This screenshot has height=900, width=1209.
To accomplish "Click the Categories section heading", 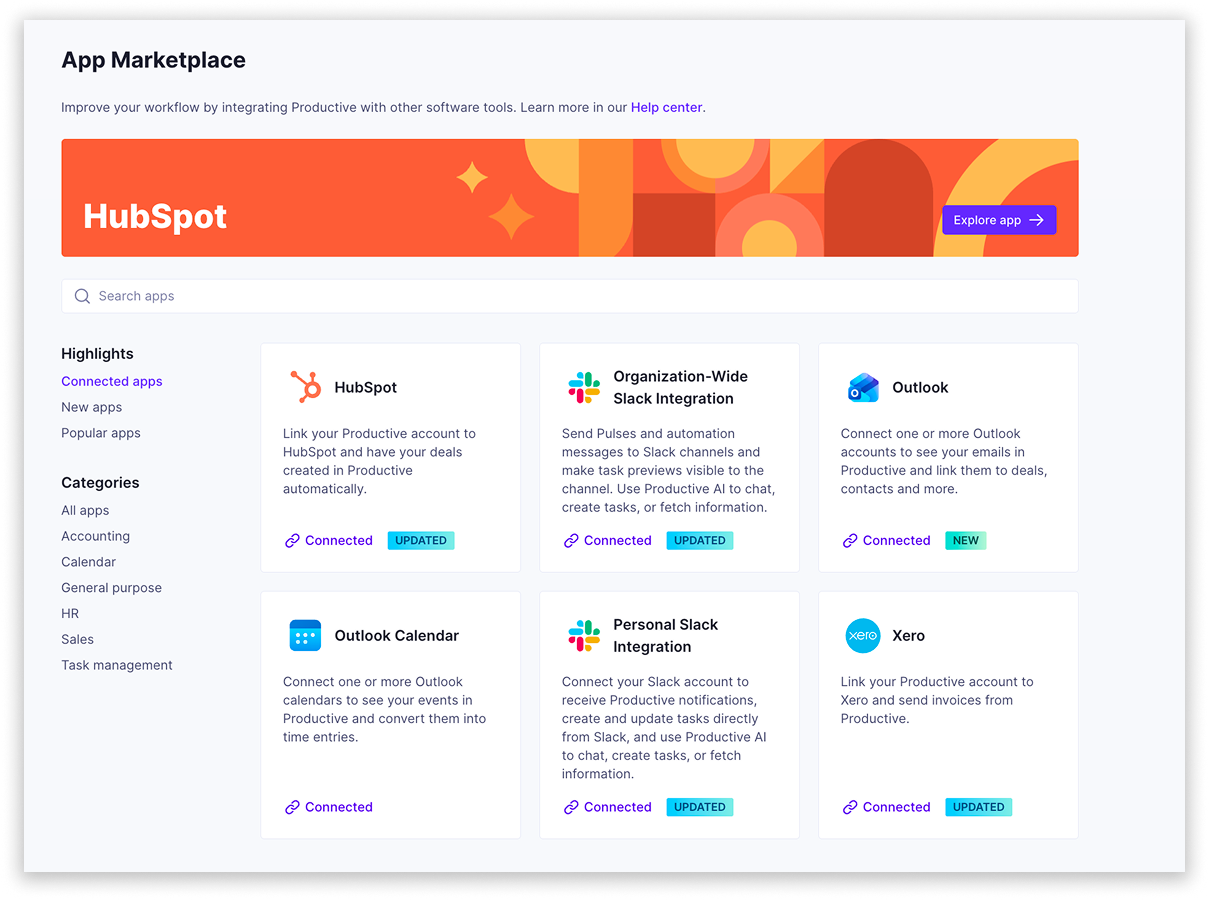I will 100,483.
